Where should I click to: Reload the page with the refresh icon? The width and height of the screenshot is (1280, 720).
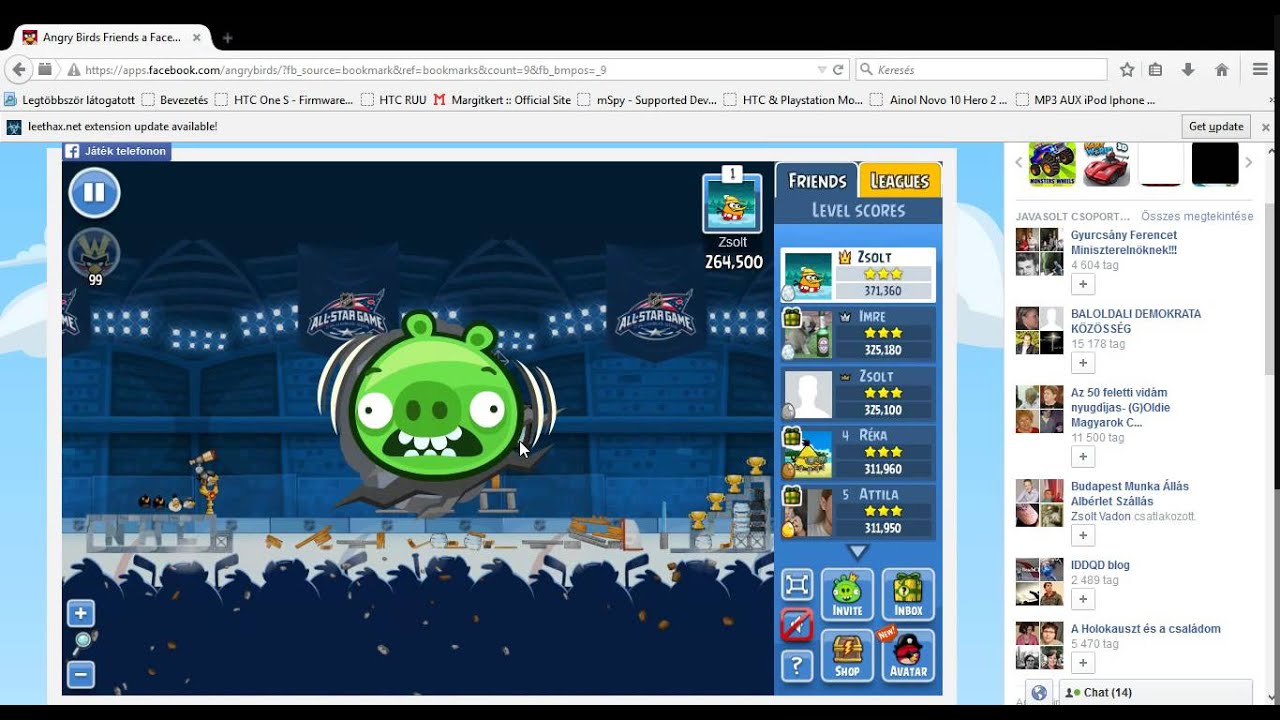pos(838,70)
